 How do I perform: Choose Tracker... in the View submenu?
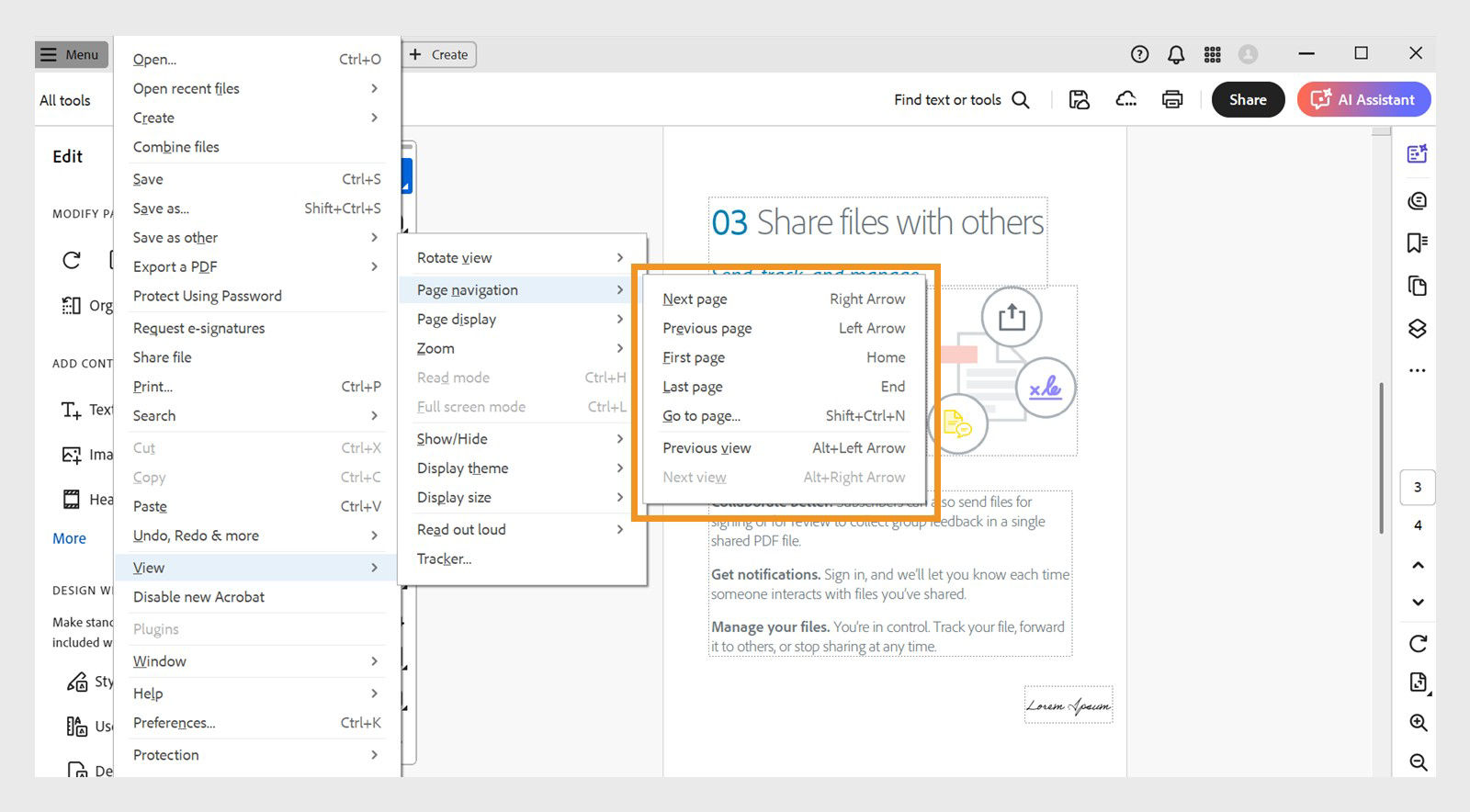tap(521, 558)
